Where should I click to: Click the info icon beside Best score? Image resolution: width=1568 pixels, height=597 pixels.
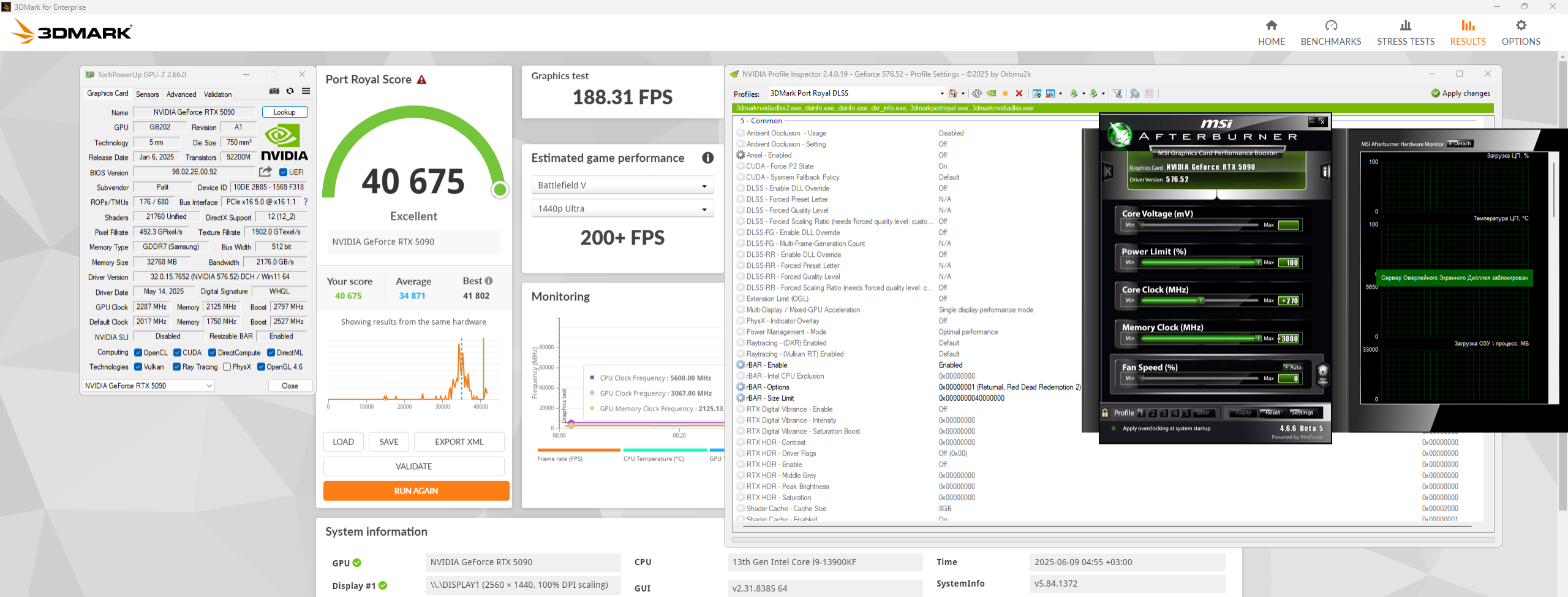pos(489,281)
